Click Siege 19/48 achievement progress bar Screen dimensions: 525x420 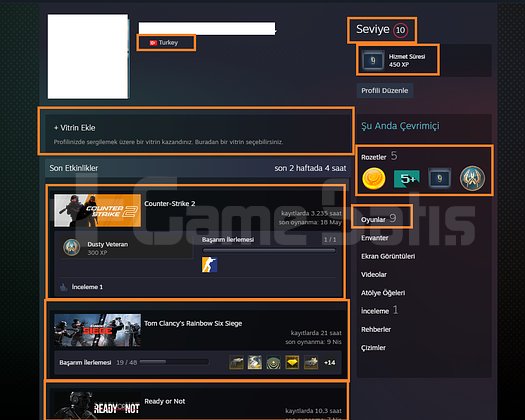(x=174, y=362)
